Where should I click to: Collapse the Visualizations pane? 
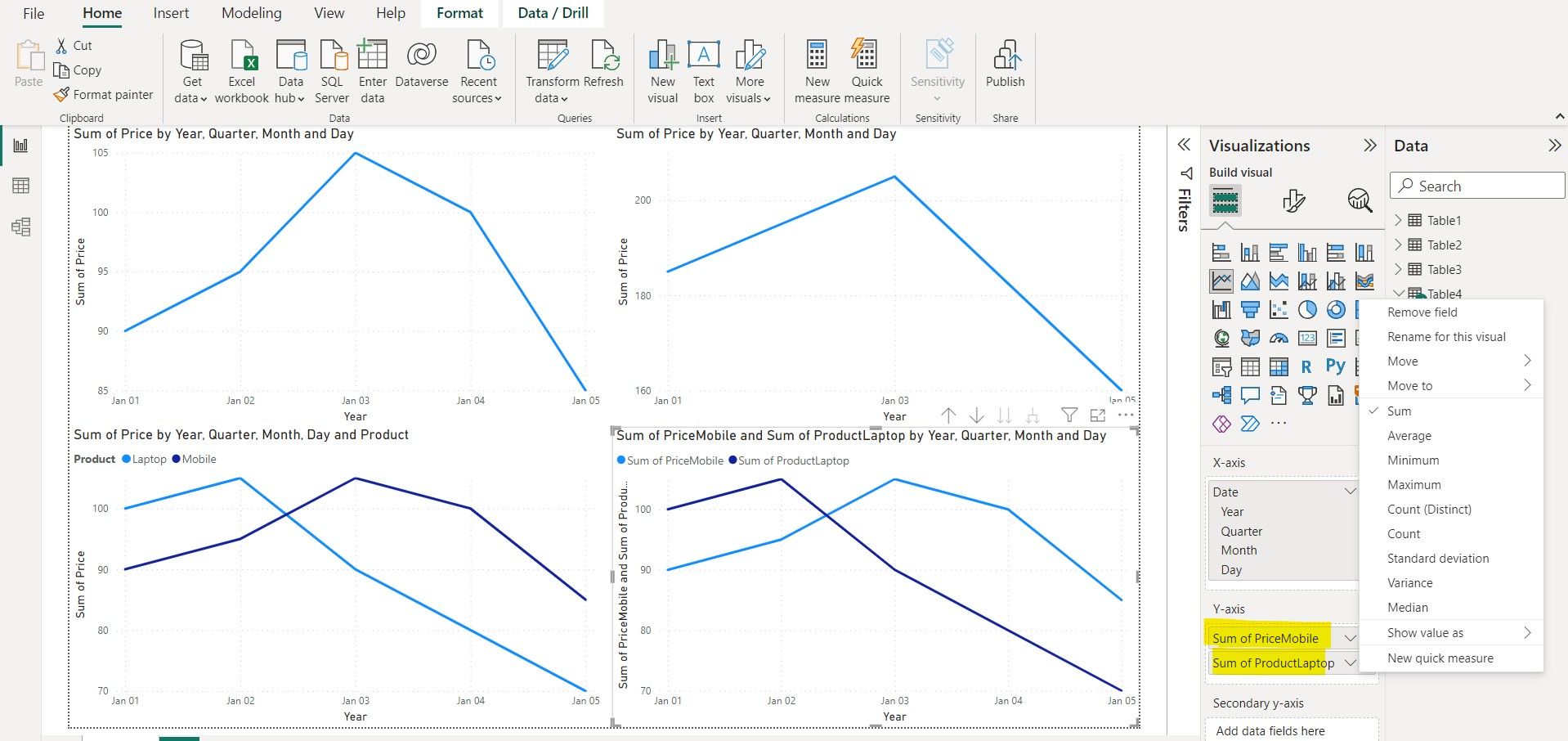click(1370, 146)
